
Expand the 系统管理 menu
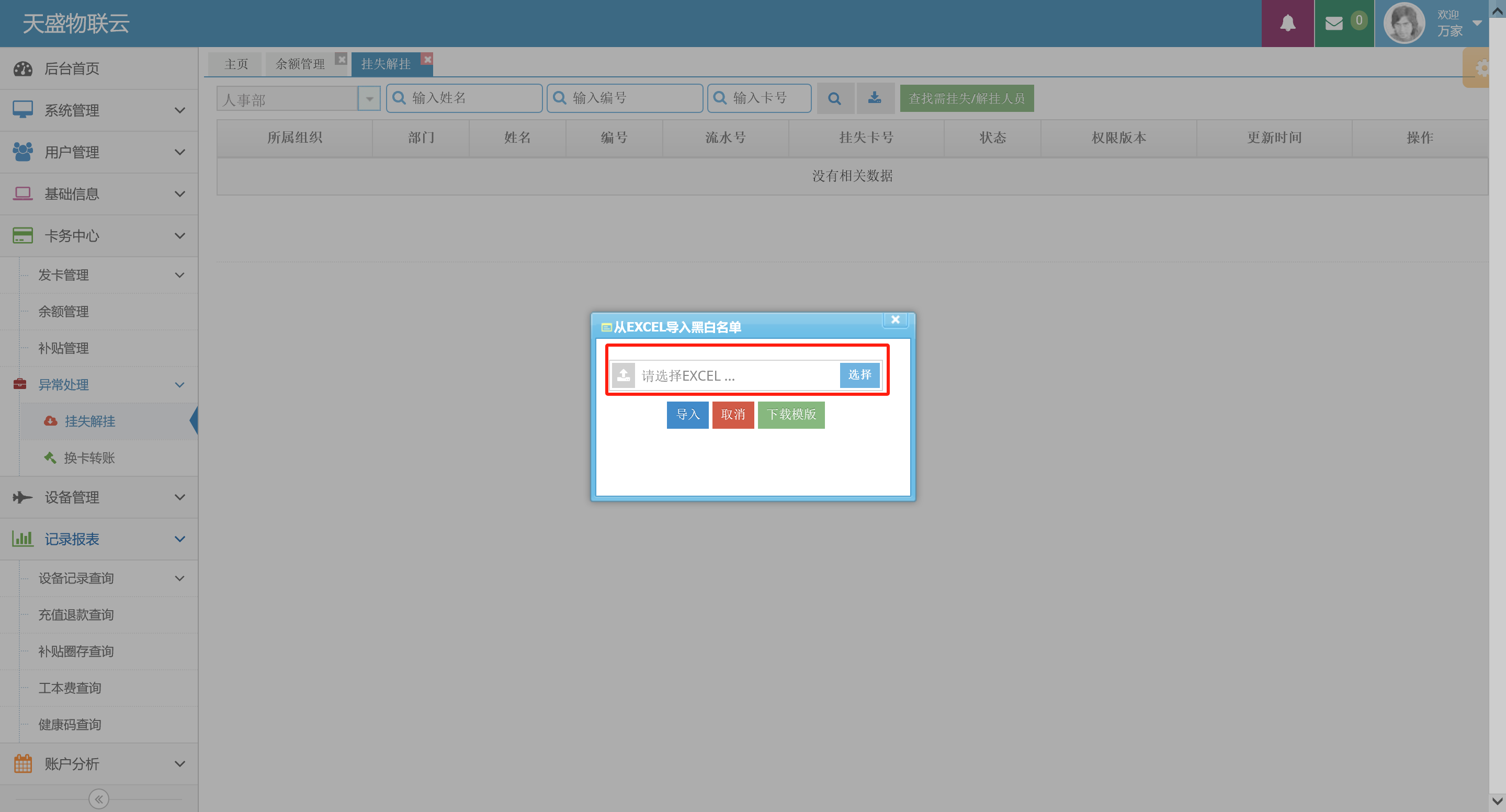99,110
